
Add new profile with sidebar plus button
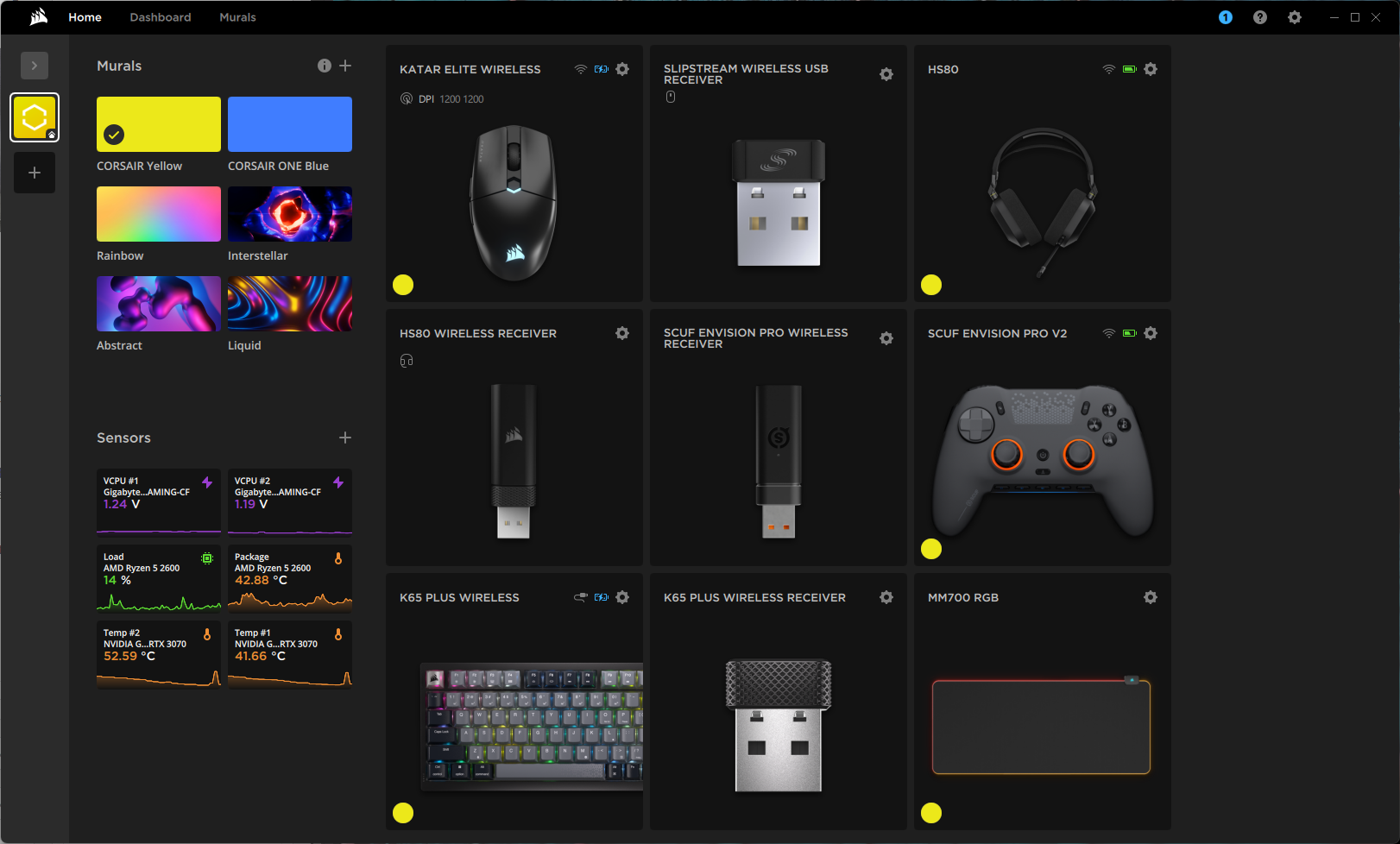pos(35,173)
